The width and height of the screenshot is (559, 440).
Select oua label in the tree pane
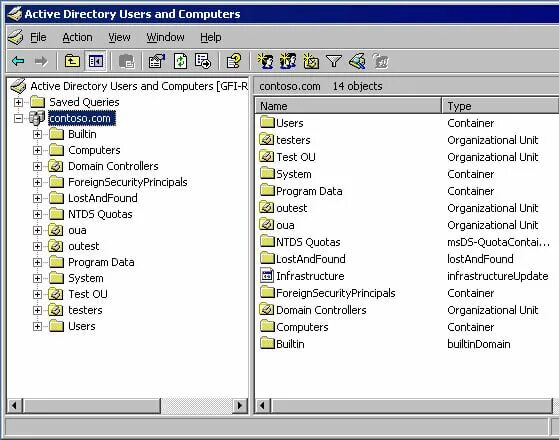point(77,230)
